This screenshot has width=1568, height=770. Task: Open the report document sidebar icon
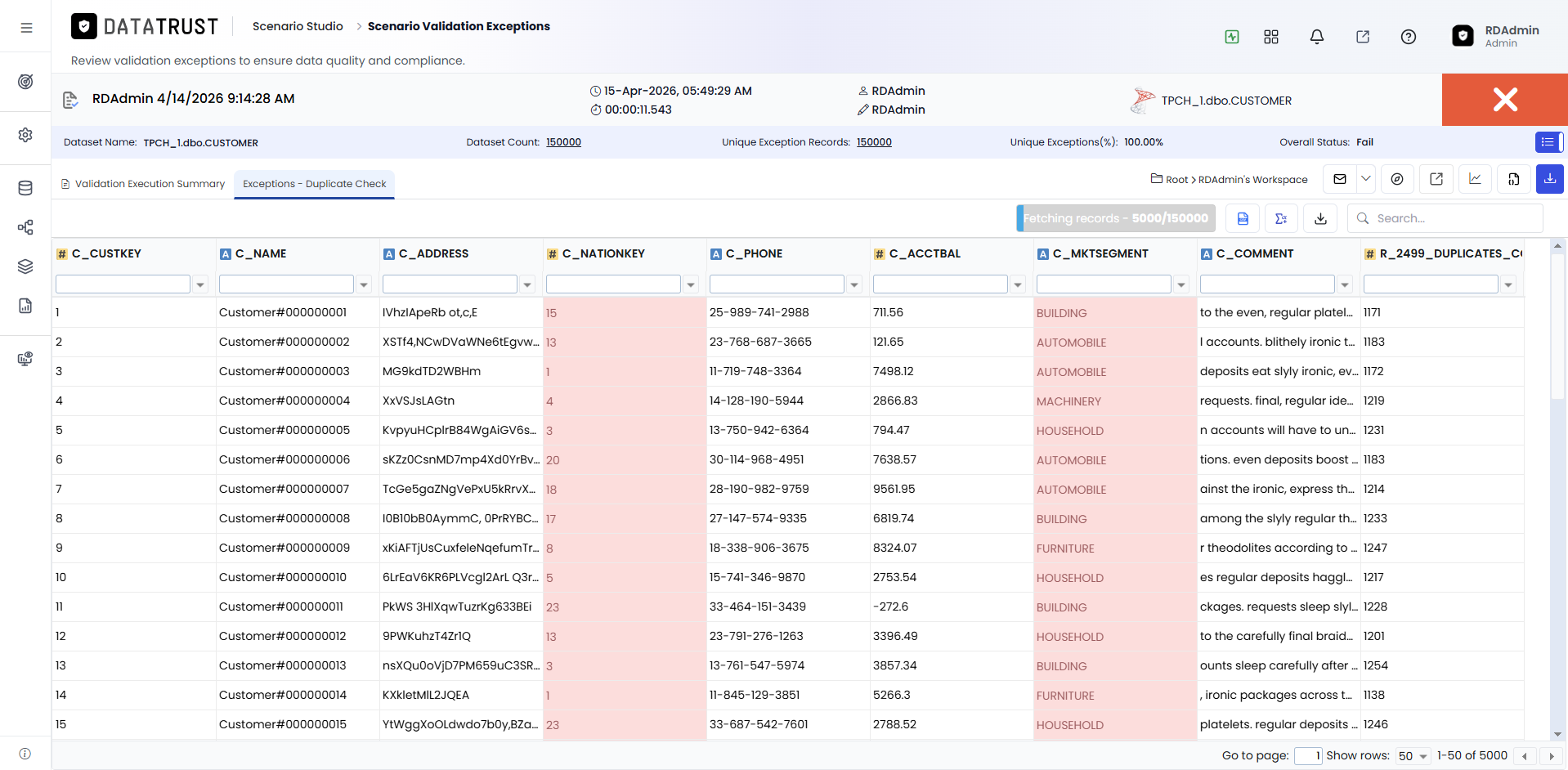click(x=26, y=306)
